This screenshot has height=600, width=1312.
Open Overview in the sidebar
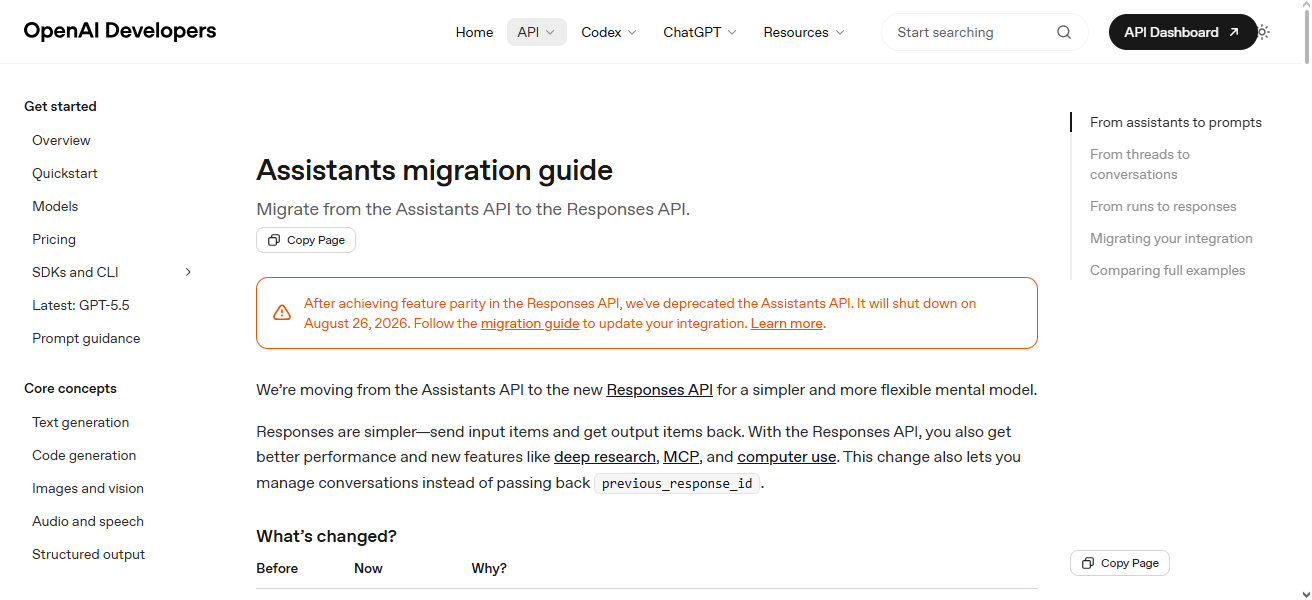coord(61,140)
